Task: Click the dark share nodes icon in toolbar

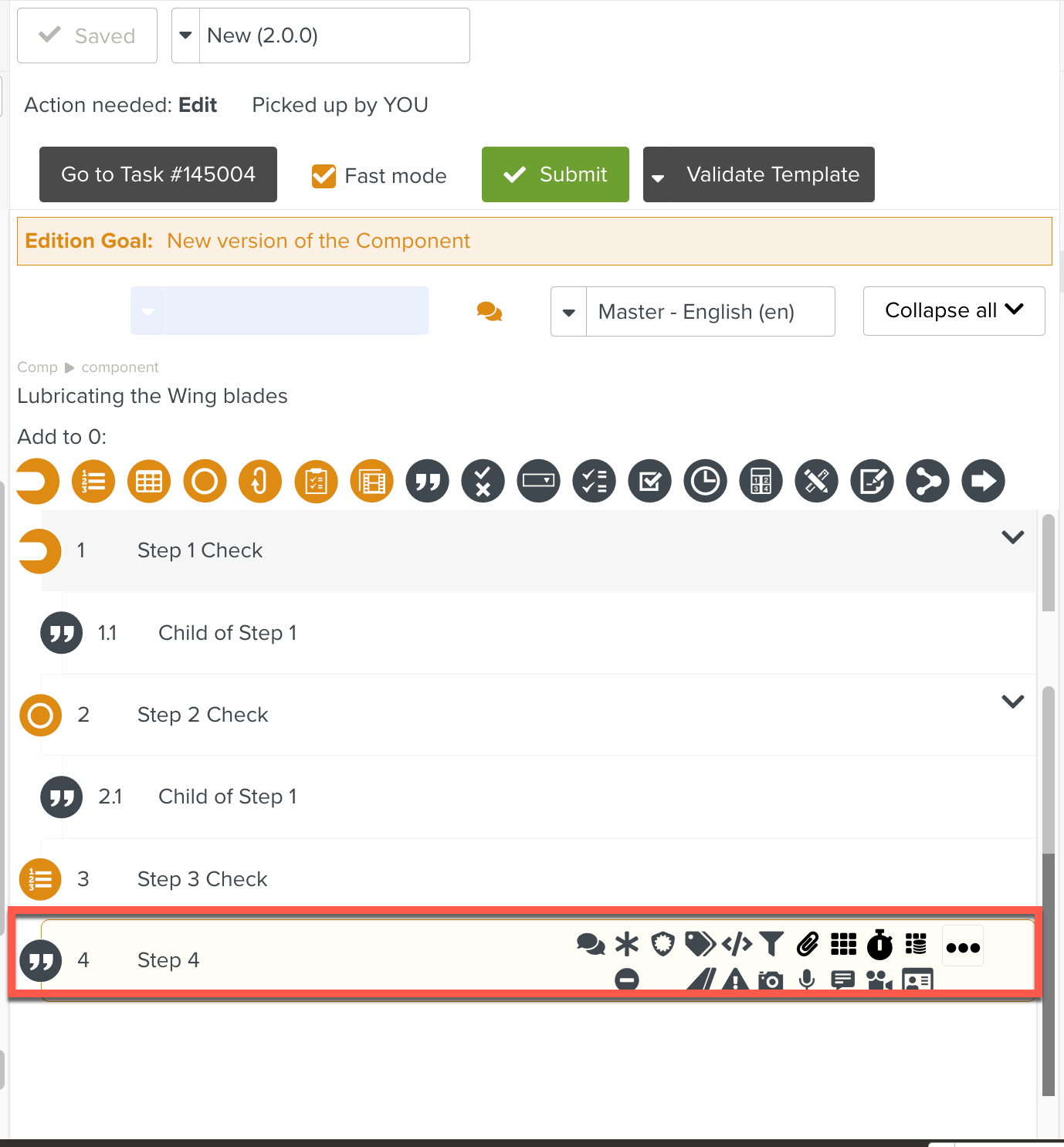Action: click(x=927, y=481)
